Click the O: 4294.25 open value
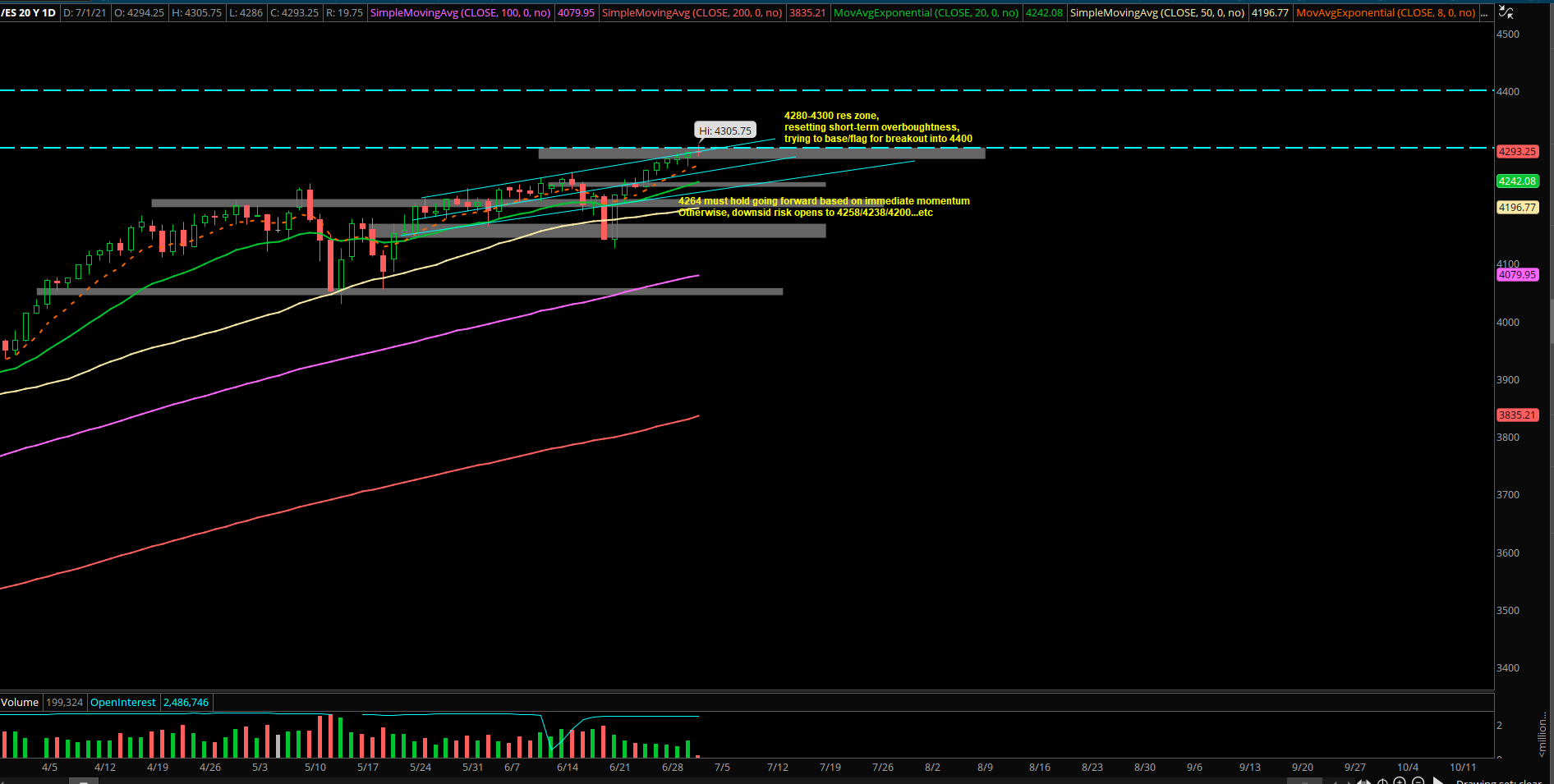The image size is (1554, 784). pos(139,13)
